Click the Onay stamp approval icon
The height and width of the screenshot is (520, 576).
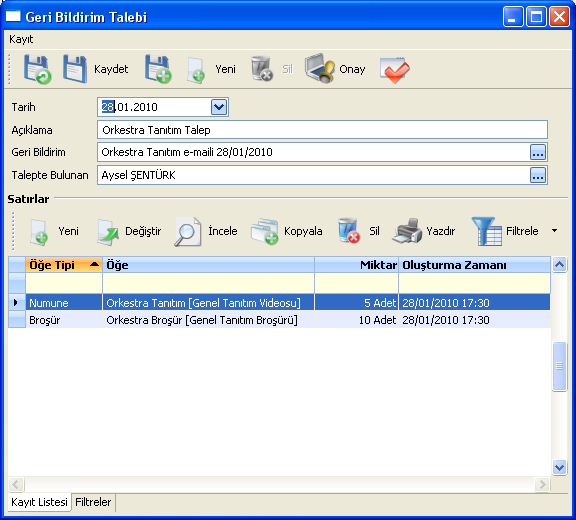320,68
